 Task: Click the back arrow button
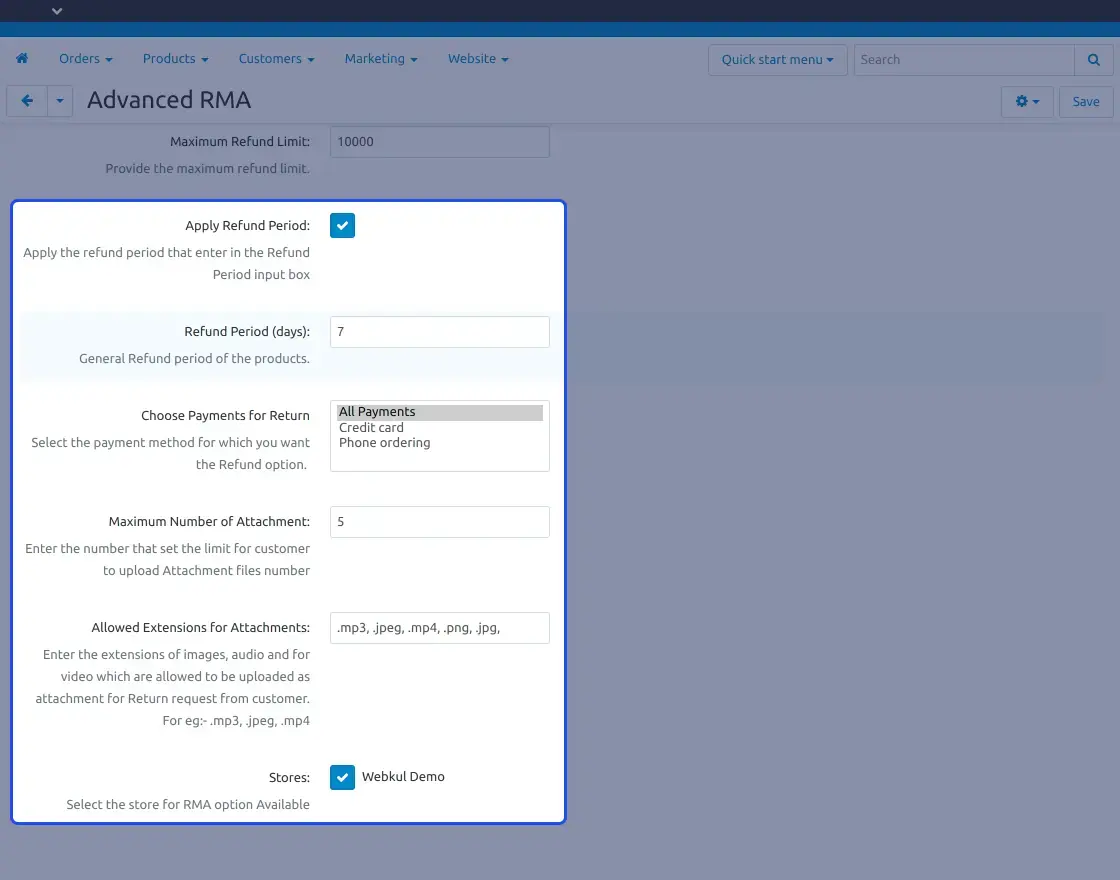27,101
